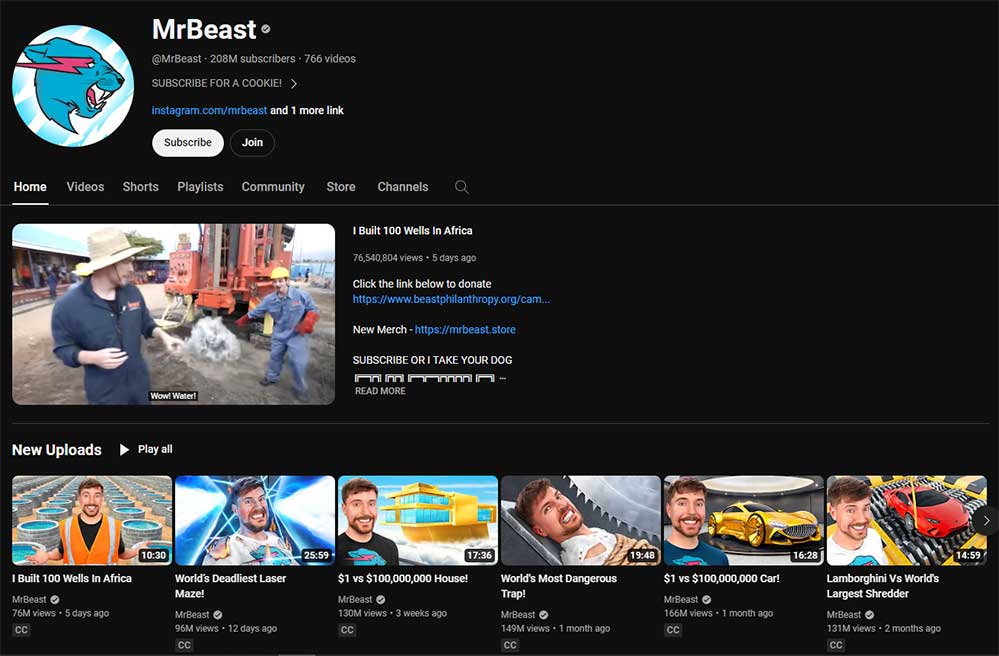Screen dimensions: 999x656
Task: Open the $1 vs $100,000,000 House thumbnail
Action: tap(418, 520)
